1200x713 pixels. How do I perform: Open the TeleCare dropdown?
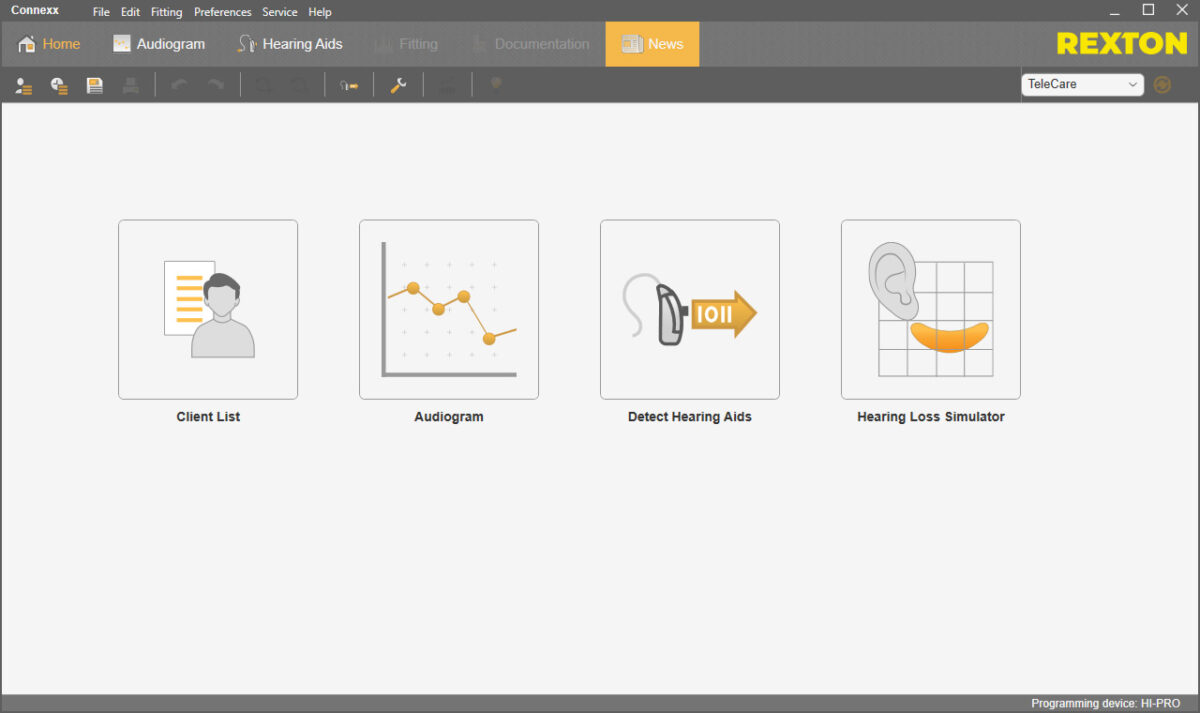point(1082,84)
